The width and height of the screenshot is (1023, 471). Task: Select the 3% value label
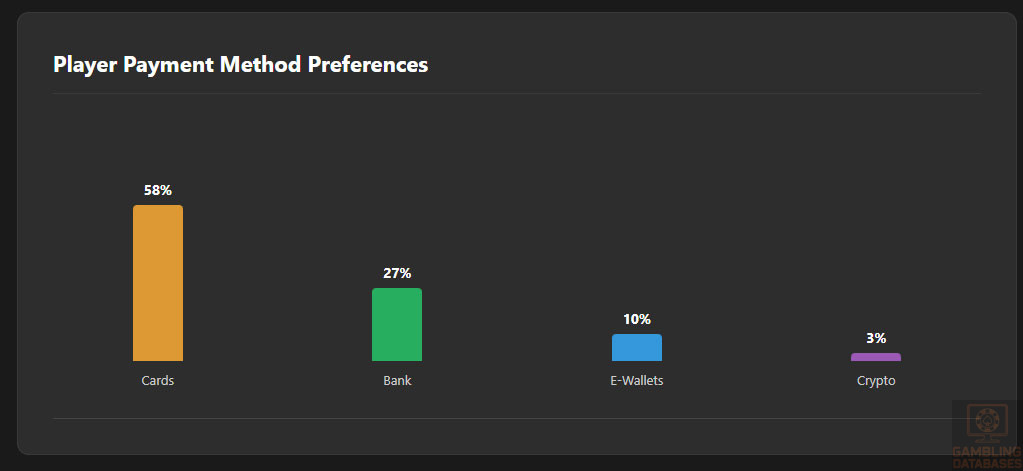(876, 338)
